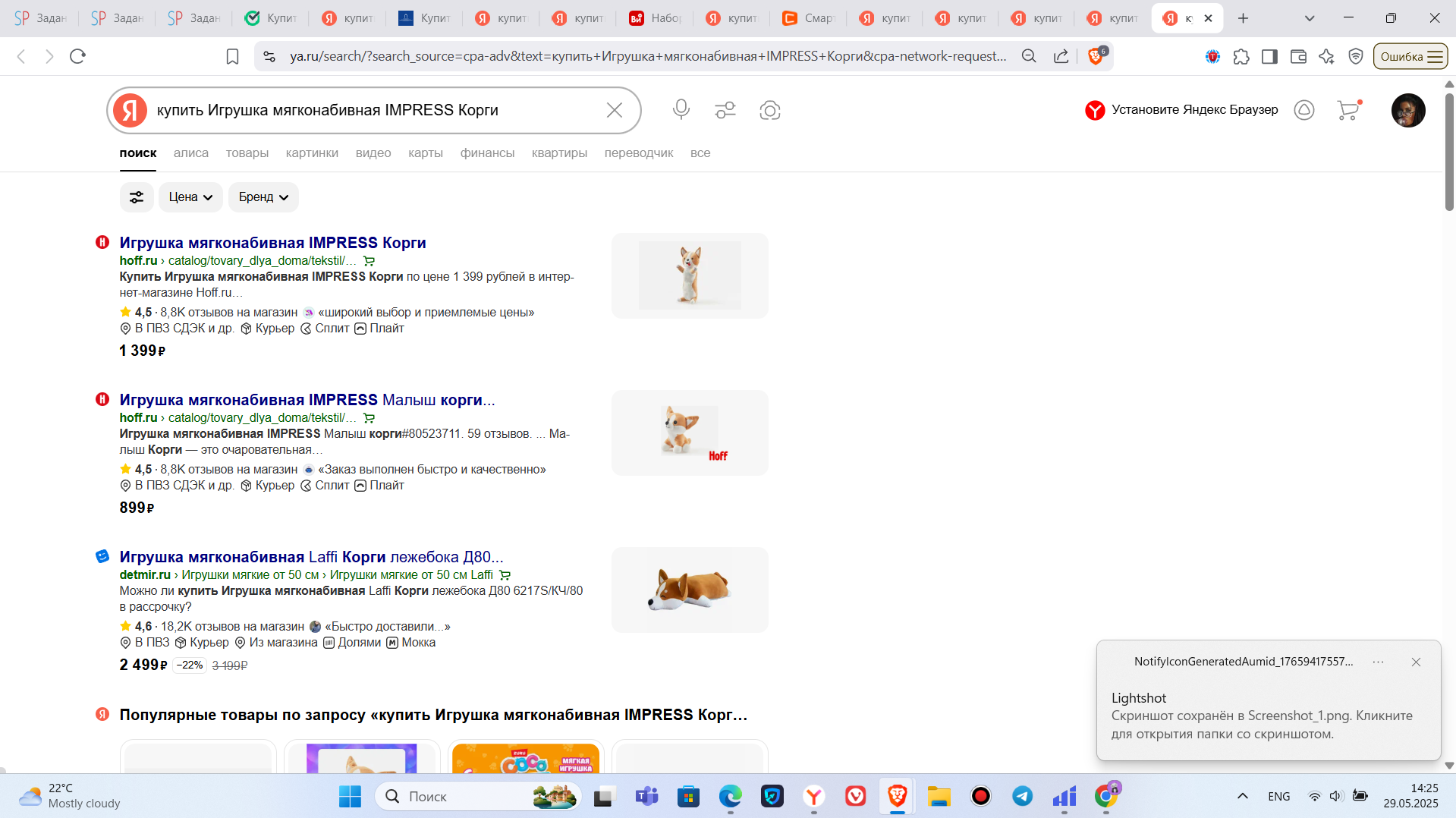Click the Brave Shields icon
Viewport: 1456px width, 818px height.
1096,55
